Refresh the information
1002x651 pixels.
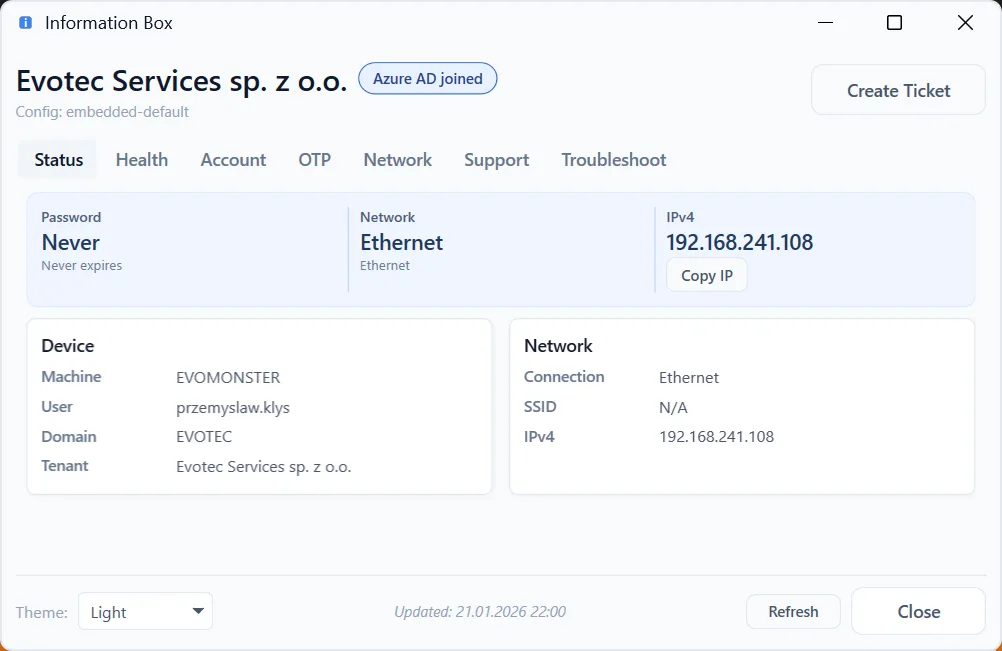click(x=793, y=611)
